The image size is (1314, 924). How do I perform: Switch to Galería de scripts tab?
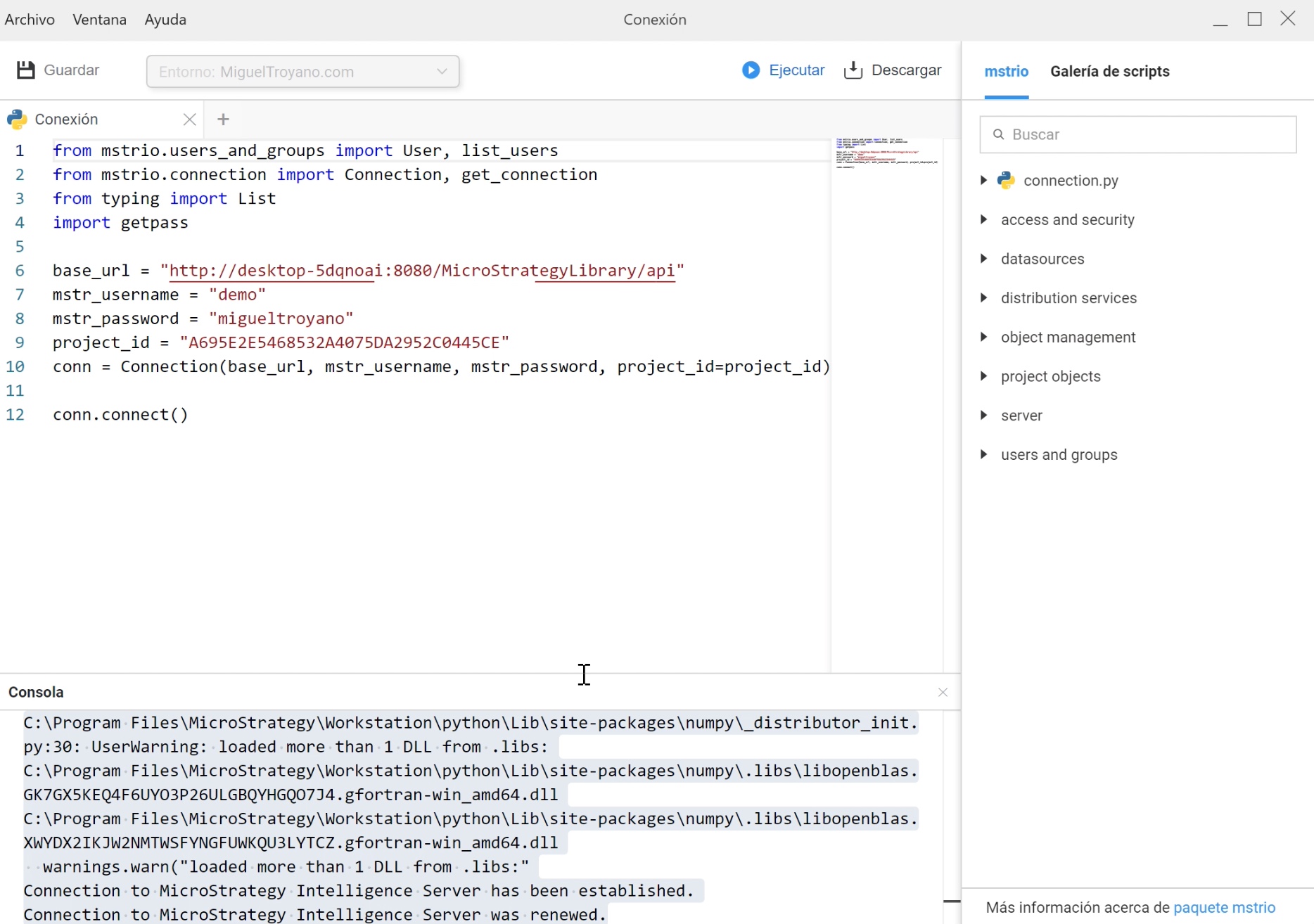[1109, 71]
